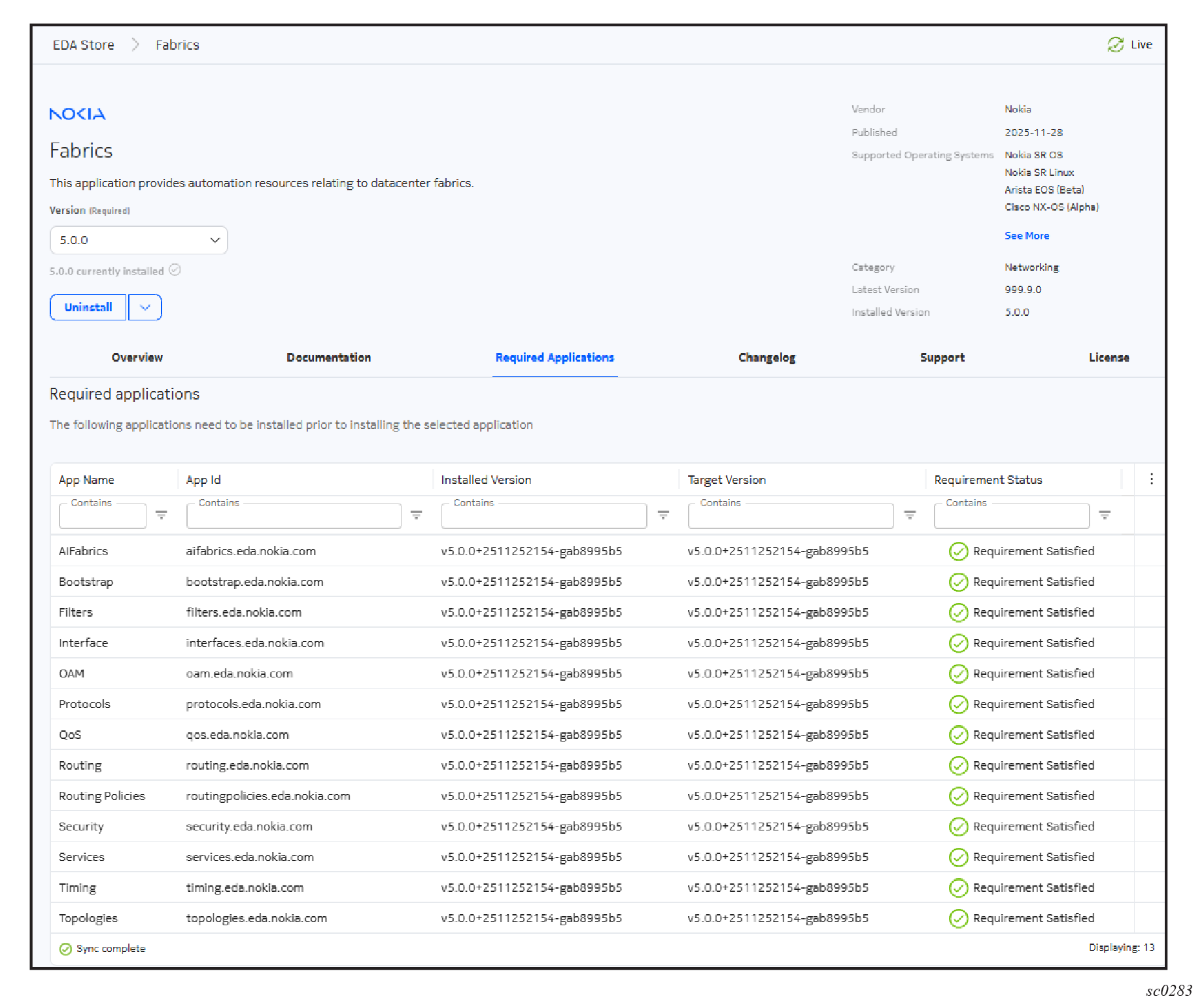The image size is (1204, 1007).
Task: Open the Target Version filter icon
Action: tap(909, 515)
